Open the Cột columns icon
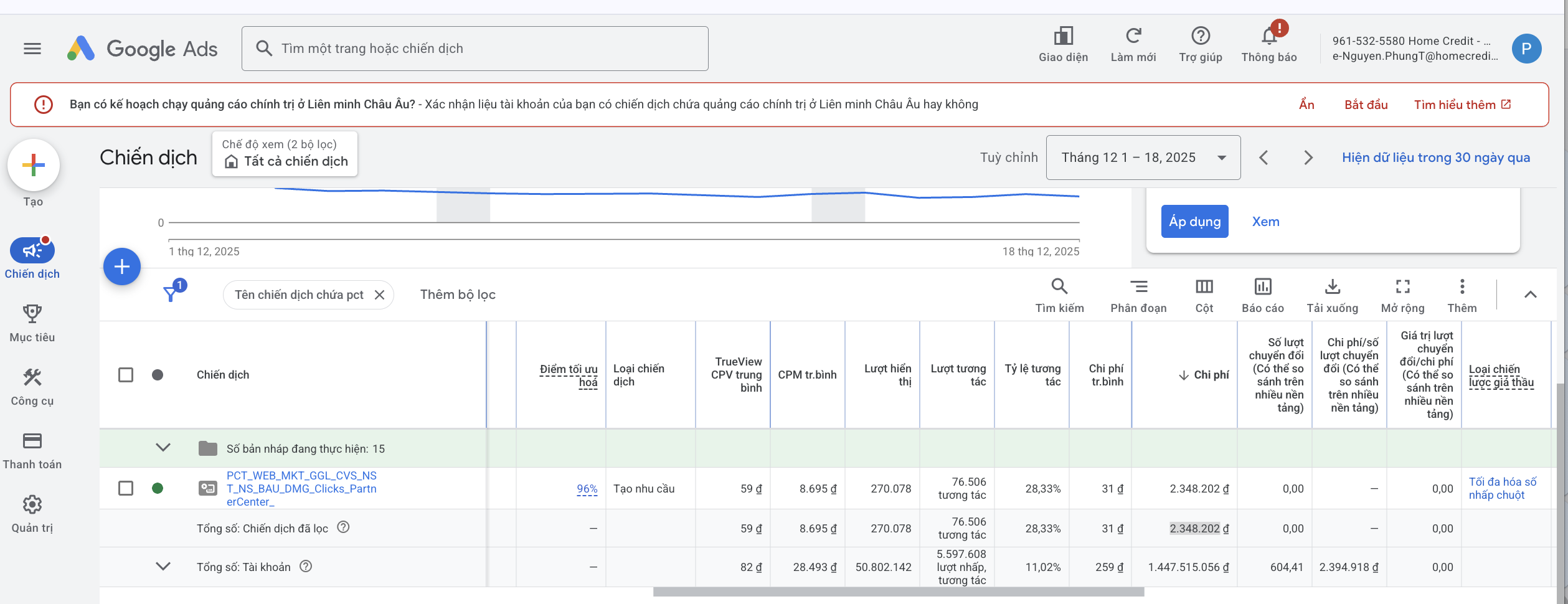Image resolution: width=1568 pixels, height=604 pixels. point(1204,286)
